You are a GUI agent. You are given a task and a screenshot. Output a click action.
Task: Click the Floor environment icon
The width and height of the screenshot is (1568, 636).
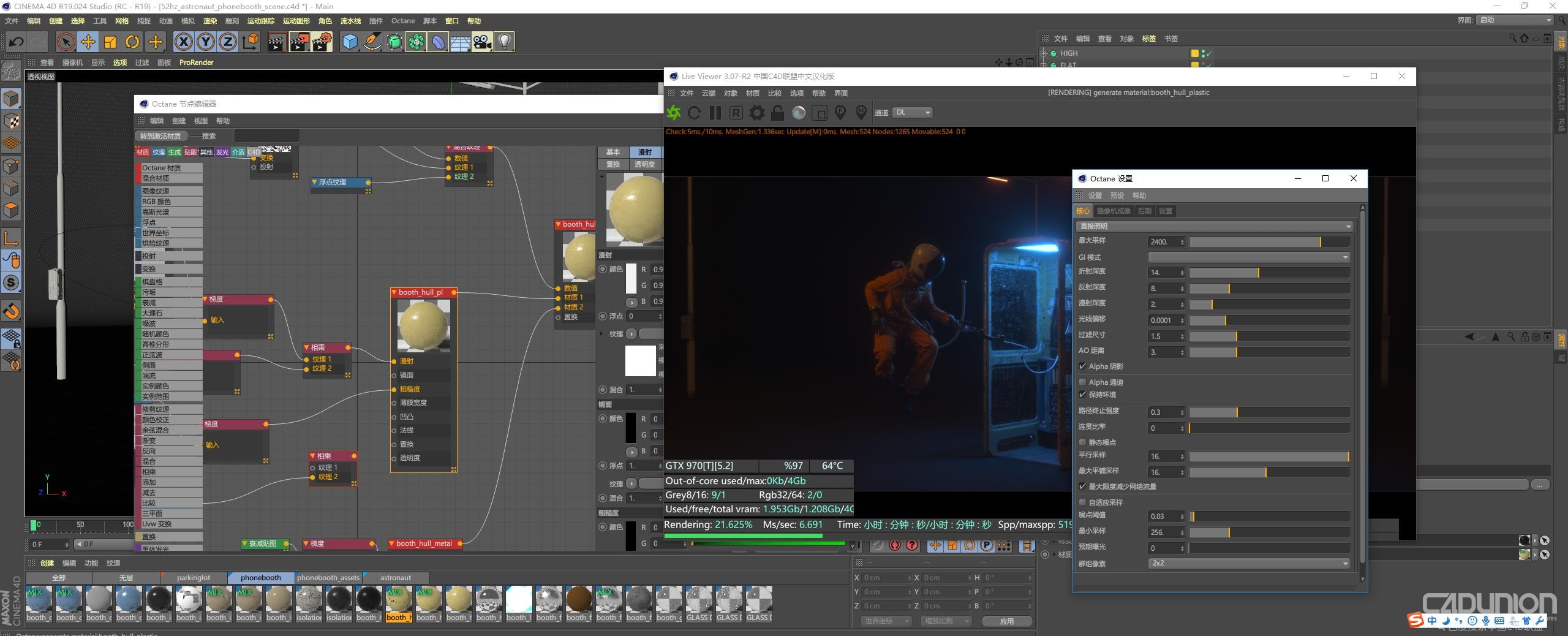tap(460, 42)
